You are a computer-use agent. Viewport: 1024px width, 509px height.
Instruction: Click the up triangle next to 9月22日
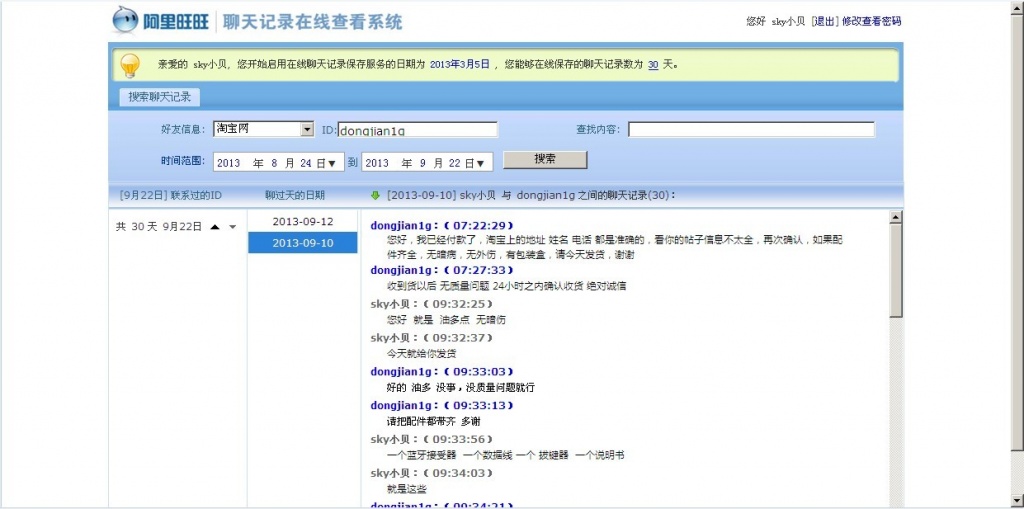click(x=215, y=227)
